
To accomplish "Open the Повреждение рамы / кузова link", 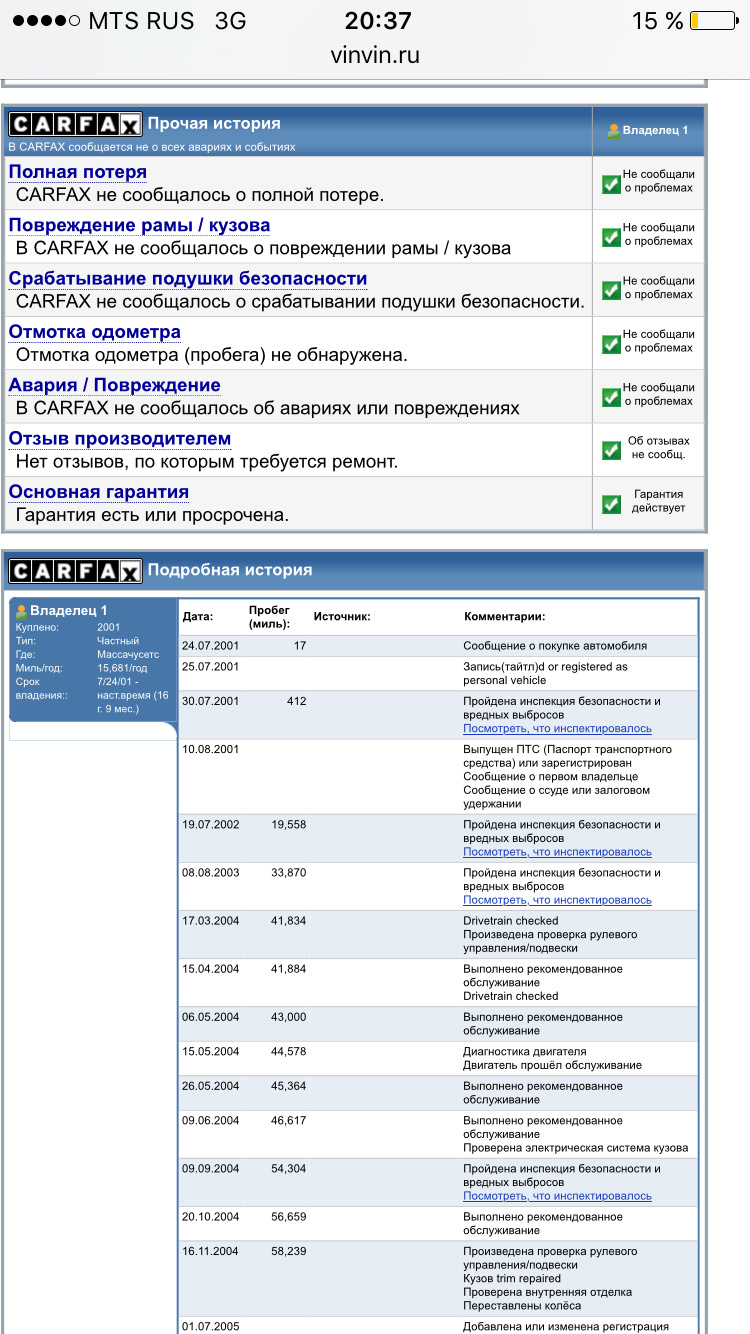I will tap(139, 225).
